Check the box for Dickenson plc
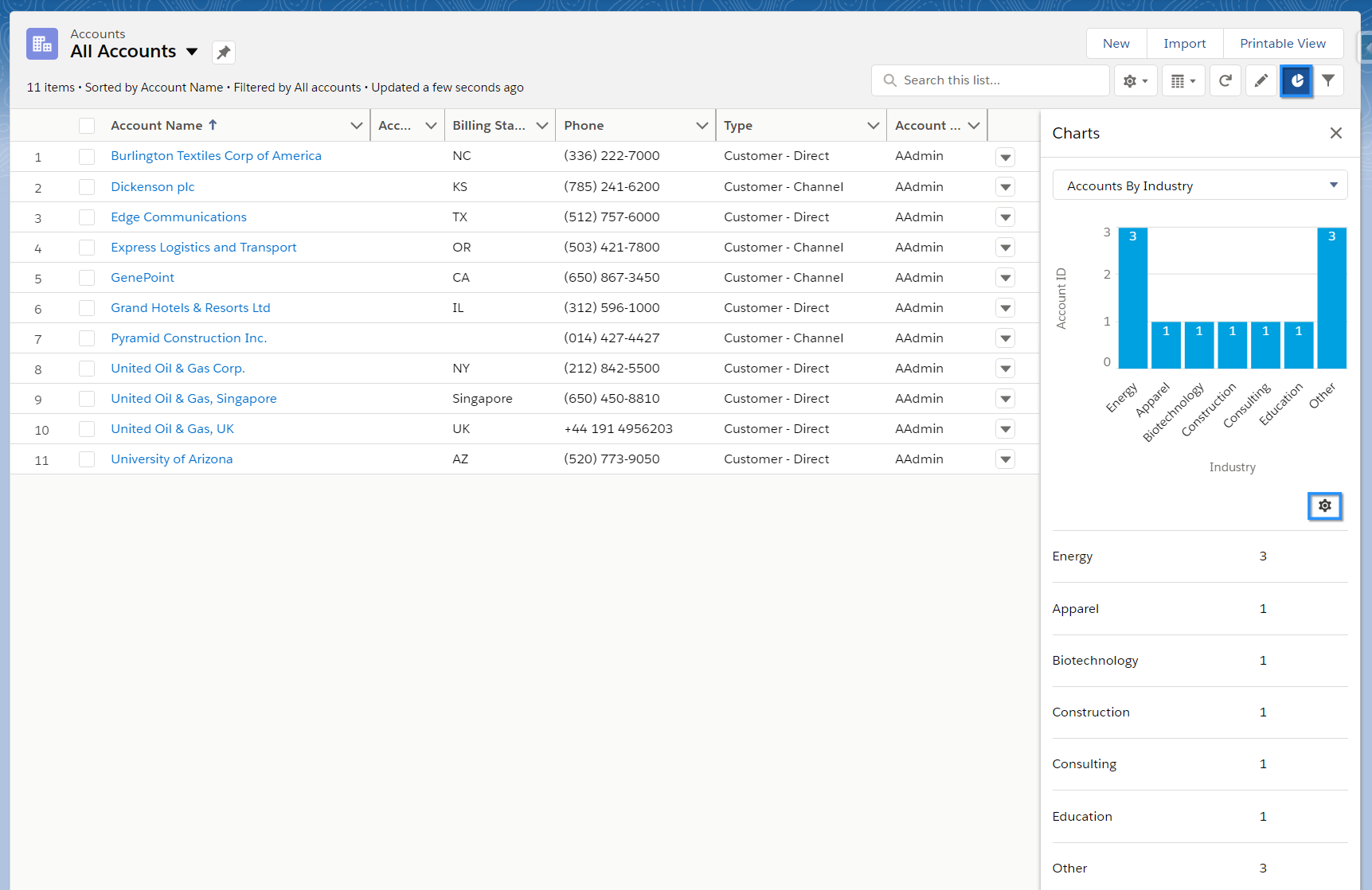Image resolution: width=1372 pixels, height=890 pixels. [x=87, y=187]
